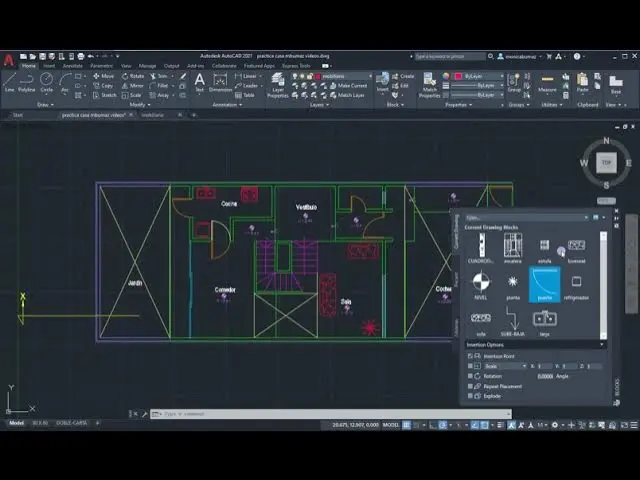
Task: Expand the Draw panel
Action: click(45, 105)
